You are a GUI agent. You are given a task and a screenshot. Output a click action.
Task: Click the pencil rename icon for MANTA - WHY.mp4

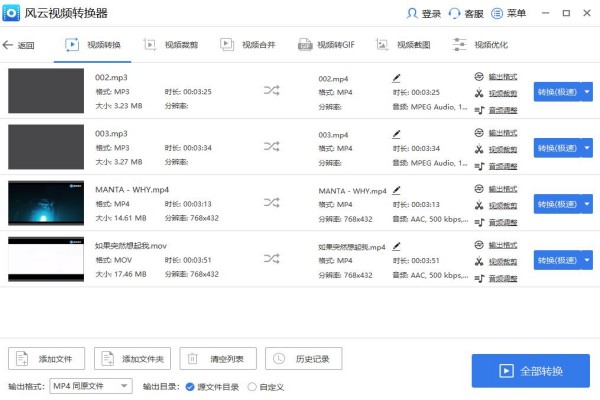click(x=396, y=189)
